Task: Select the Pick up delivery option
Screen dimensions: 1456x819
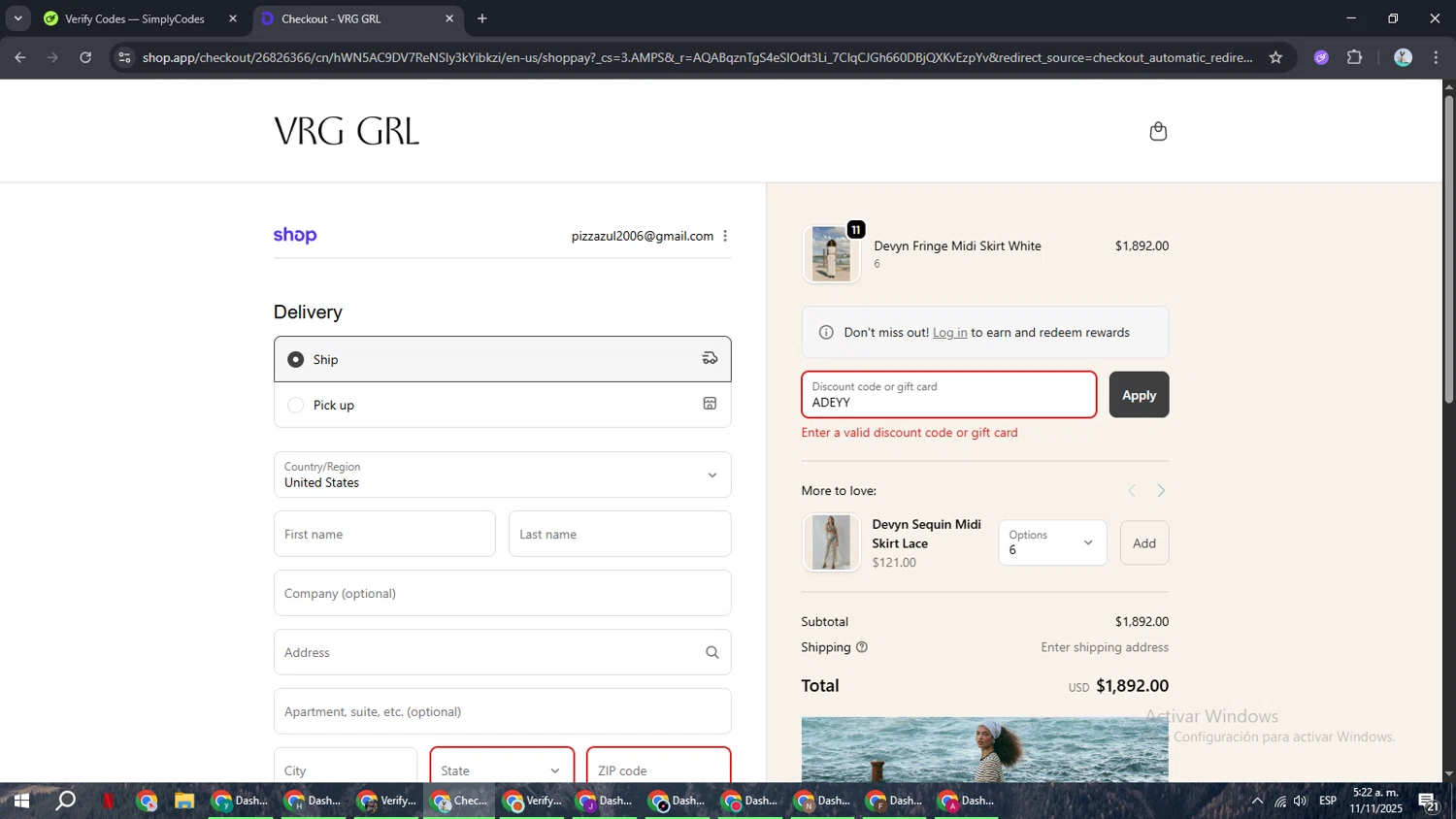Action: point(502,405)
